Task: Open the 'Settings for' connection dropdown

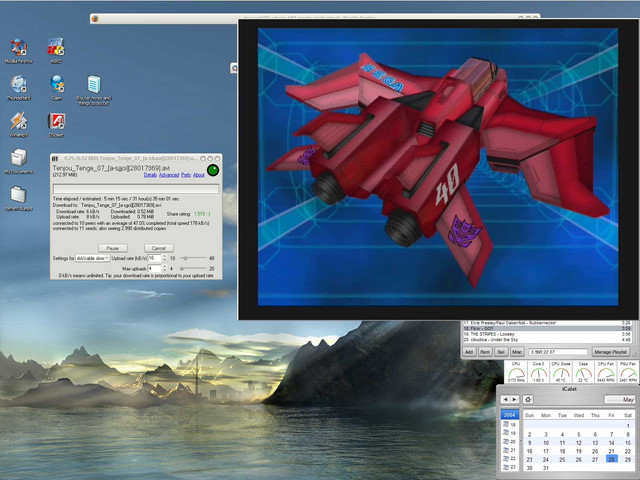Action: 93,258
